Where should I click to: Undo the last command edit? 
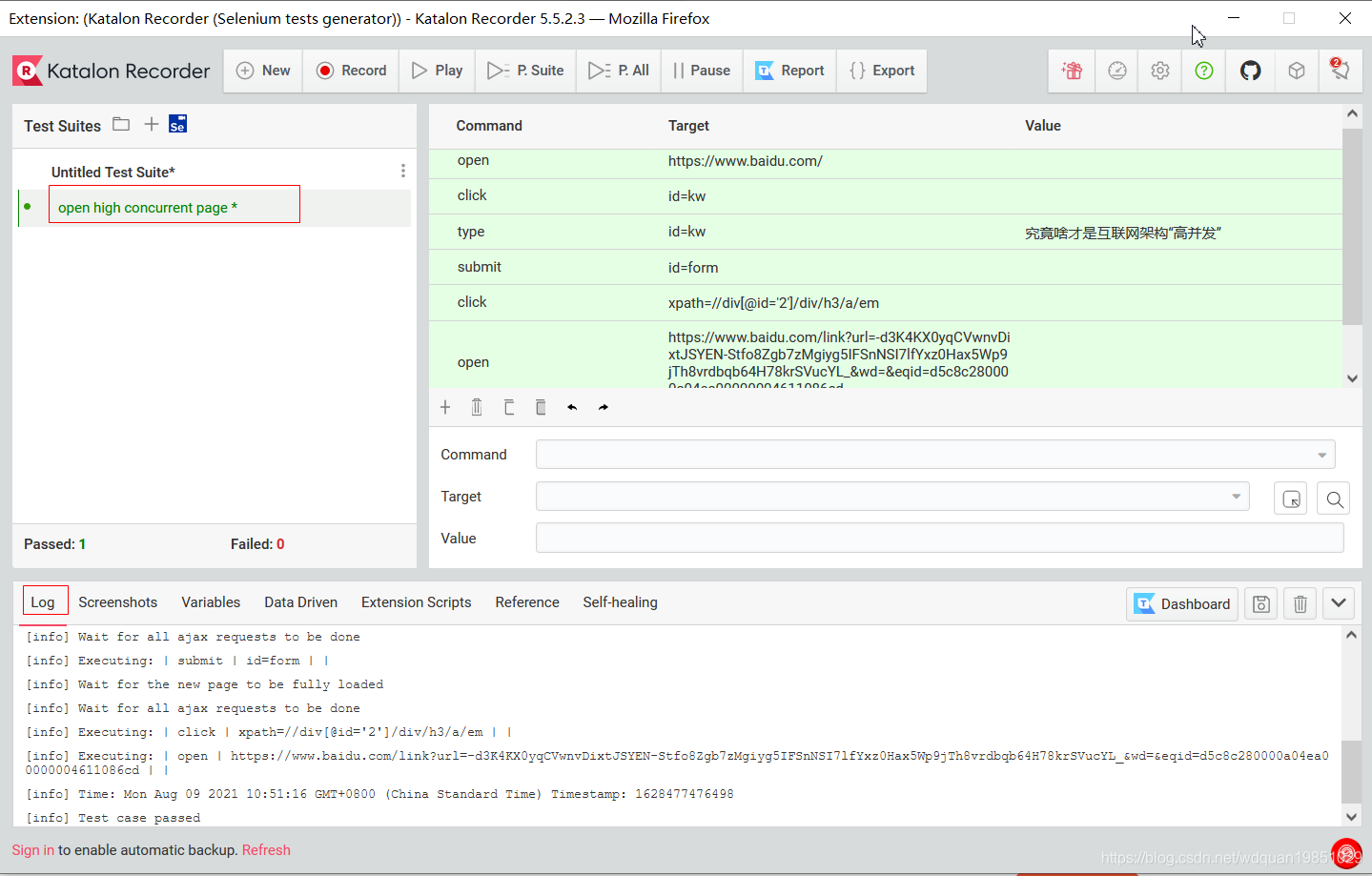coord(572,407)
